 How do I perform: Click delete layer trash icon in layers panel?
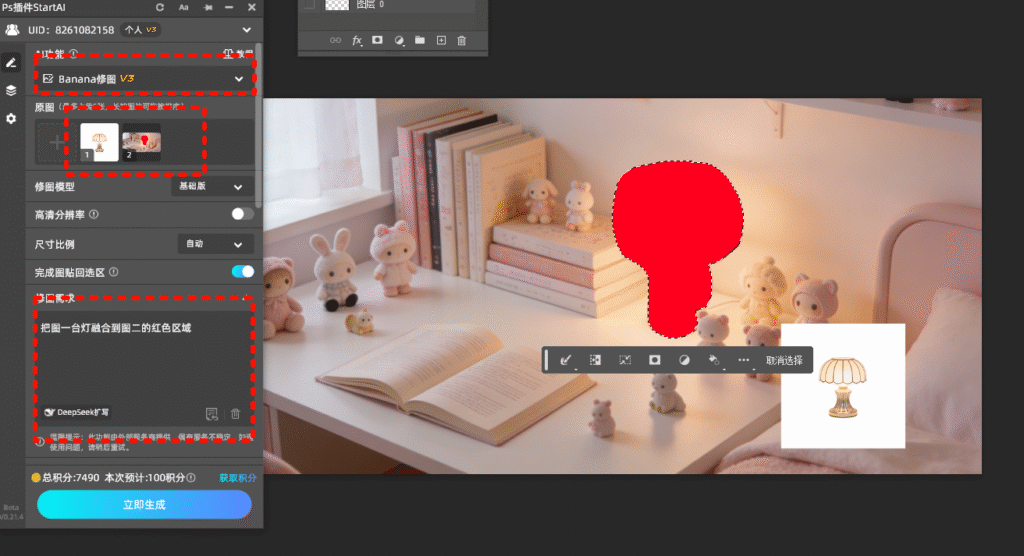click(461, 40)
